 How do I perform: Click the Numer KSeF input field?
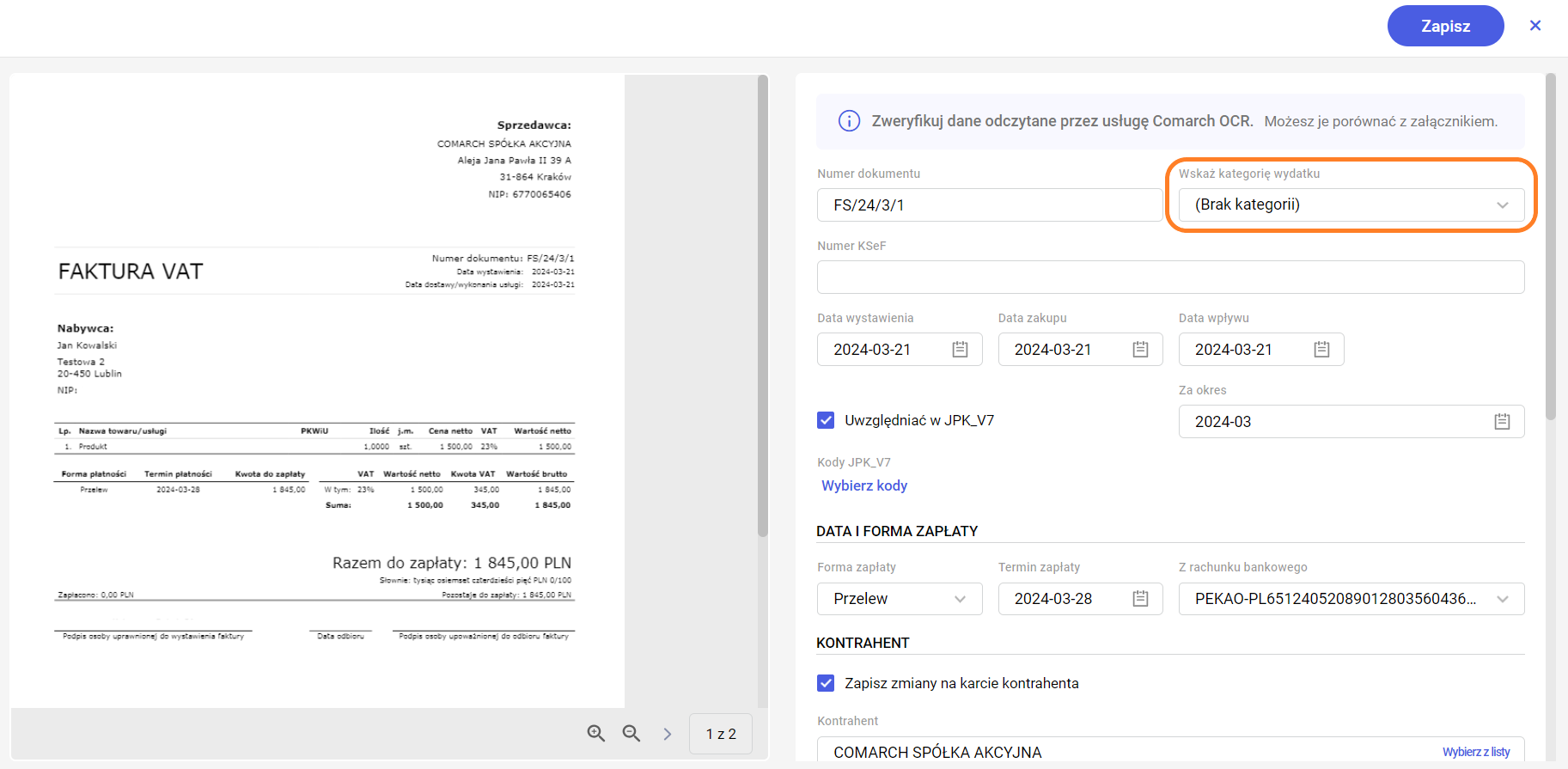1170,278
